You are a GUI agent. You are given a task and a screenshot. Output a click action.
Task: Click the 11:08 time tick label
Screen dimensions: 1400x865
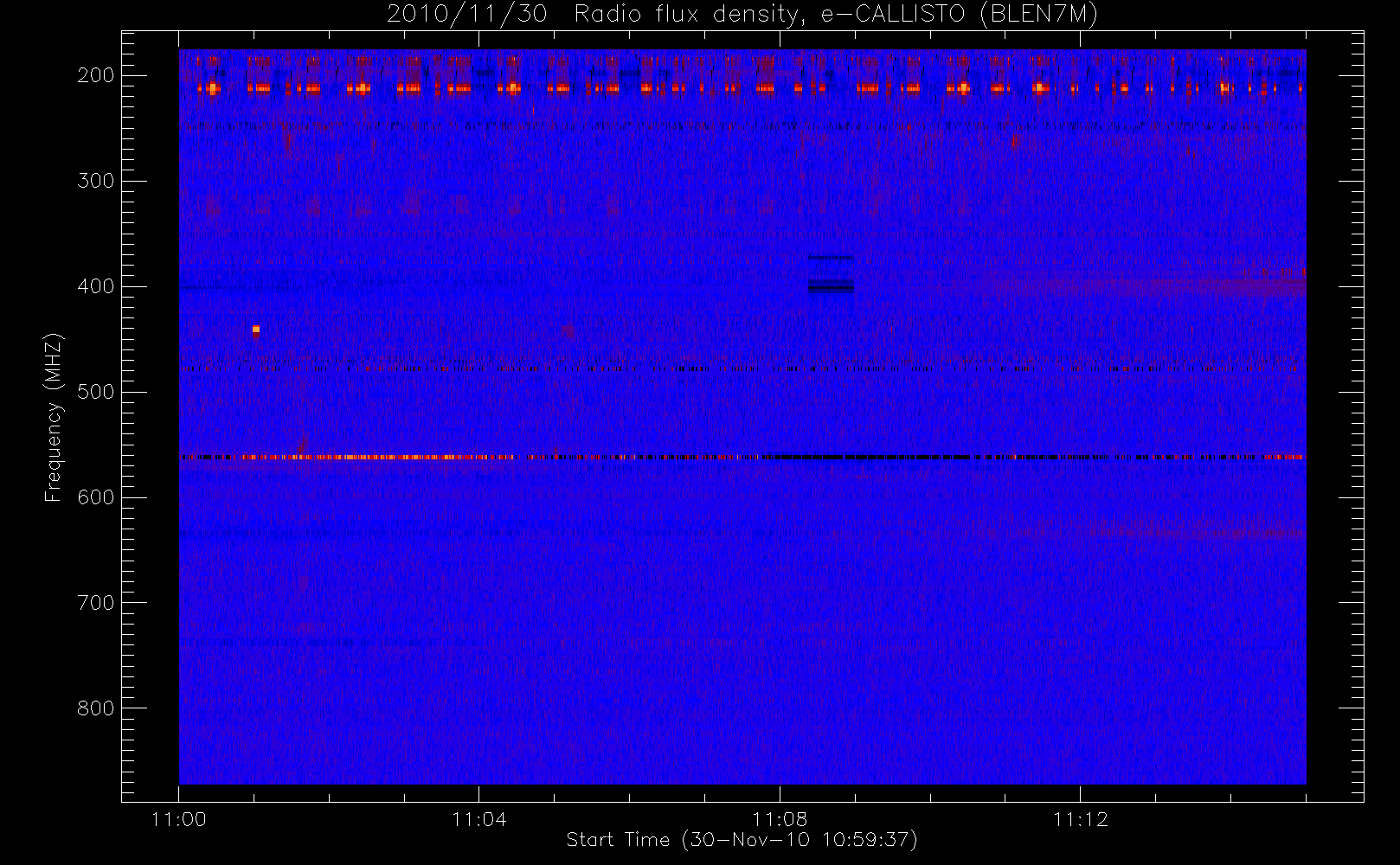[780, 819]
